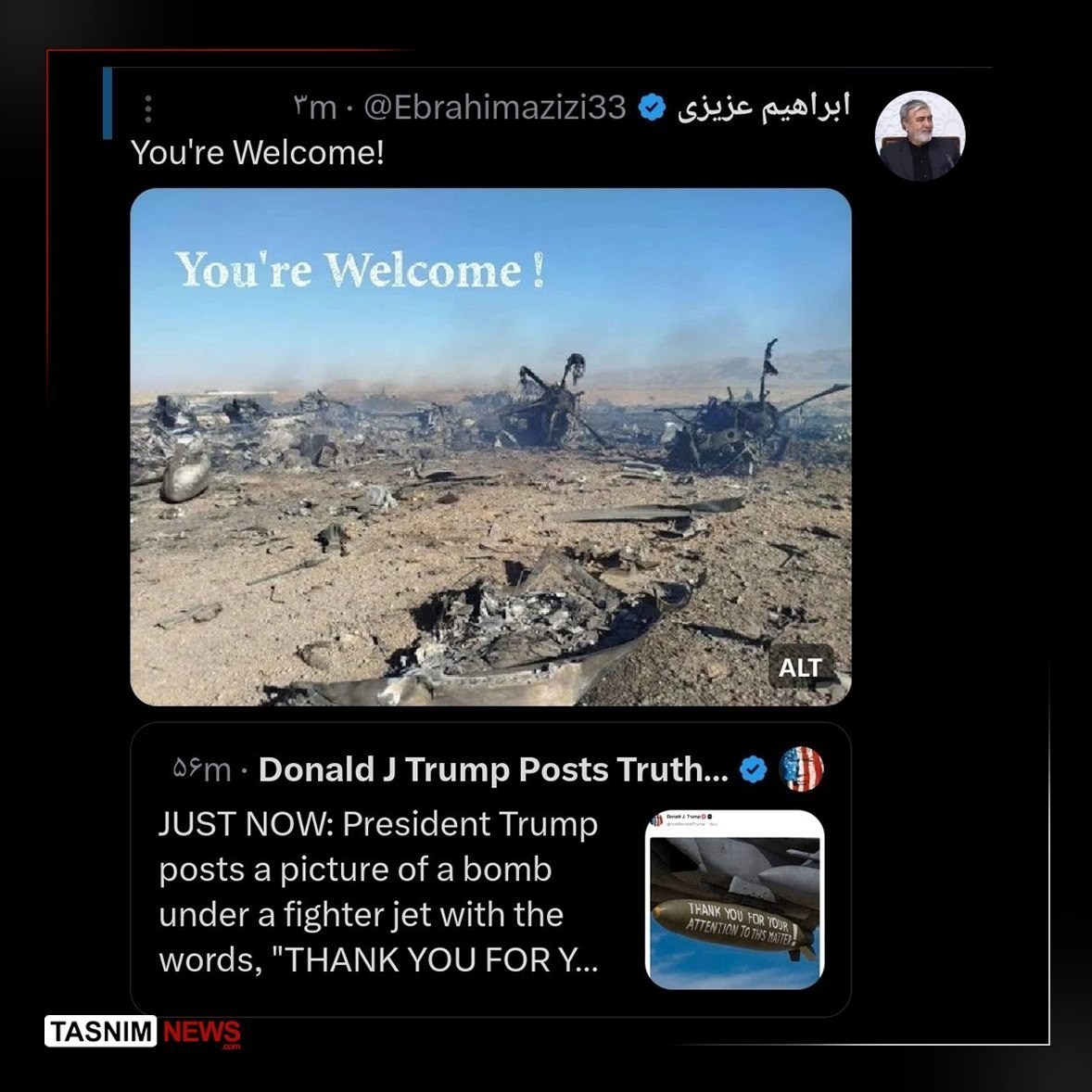Click verified badge next to Donald J Trump Posts Truth
The image size is (1092, 1092).
point(753,769)
